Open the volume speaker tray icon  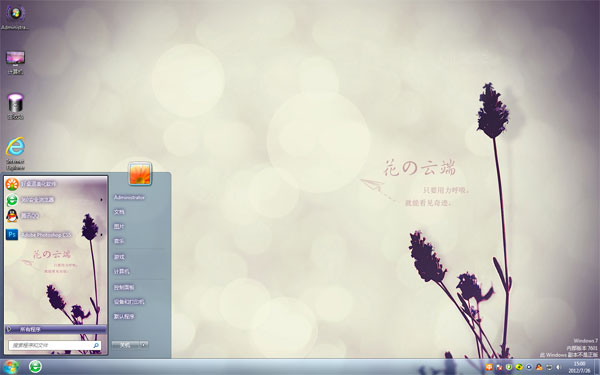coord(558,367)
